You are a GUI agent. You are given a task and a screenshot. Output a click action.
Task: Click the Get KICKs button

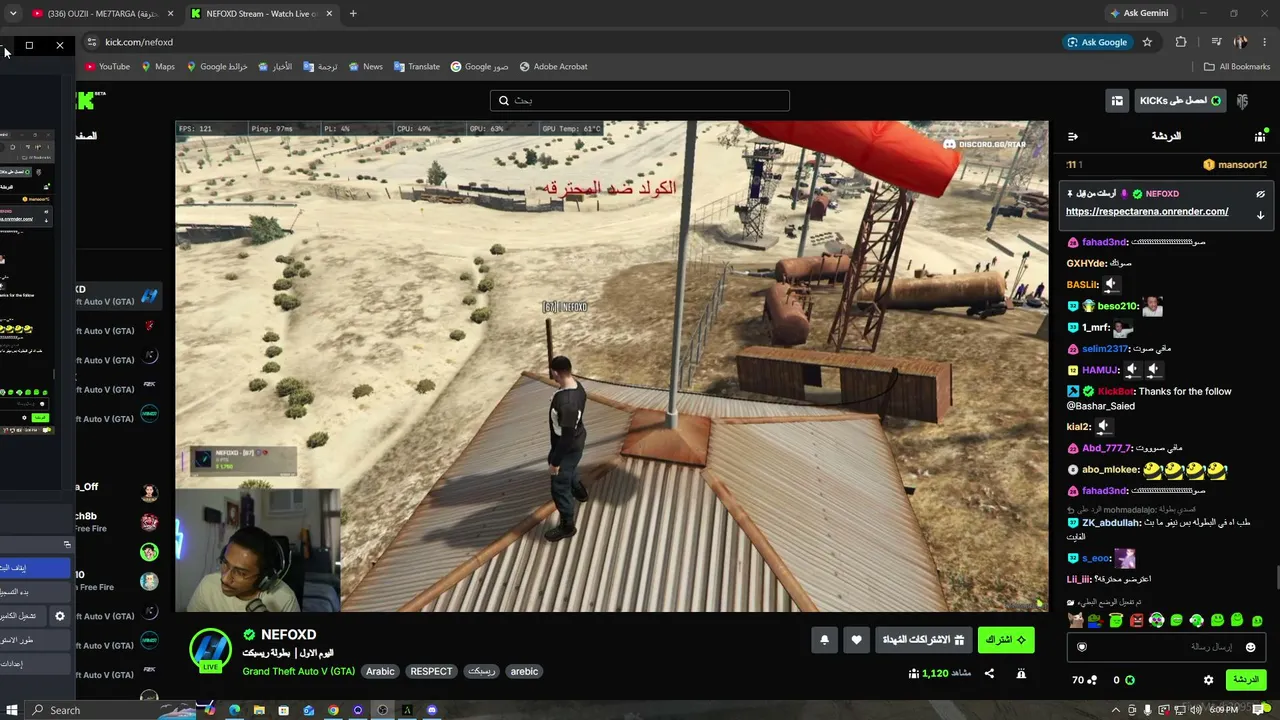(x=1180, y=101)
